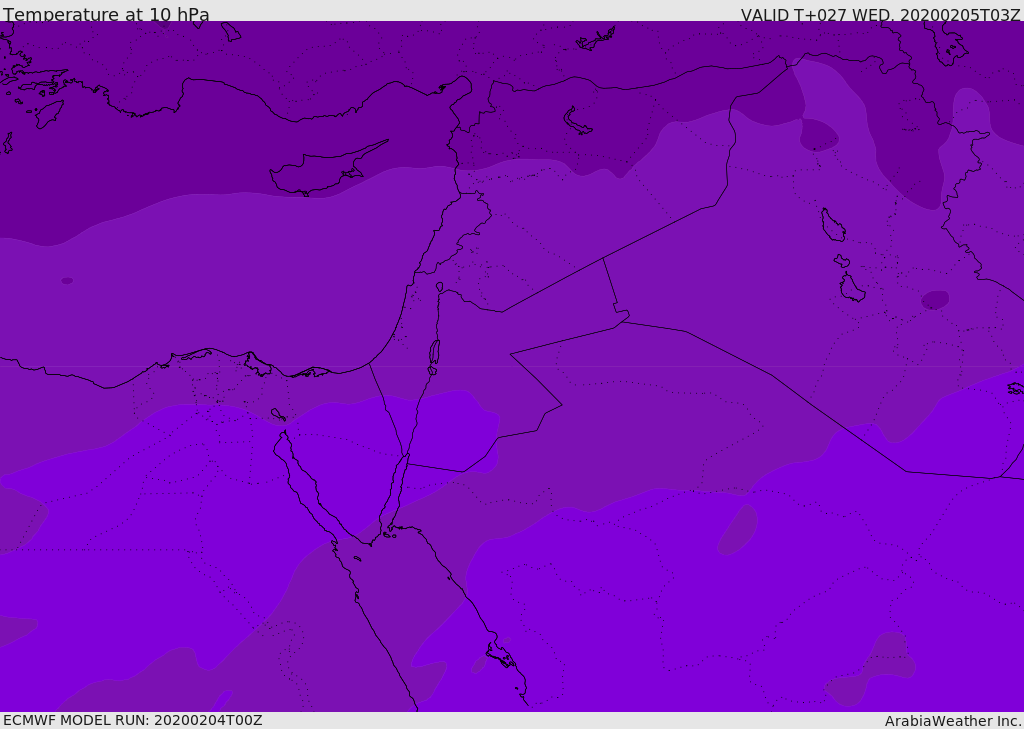Image resolution: width=1024 pixels, height=729 pixels.
Task: Click the 'Temperature at 10 hPa' title text
Action: coord(106,14)
